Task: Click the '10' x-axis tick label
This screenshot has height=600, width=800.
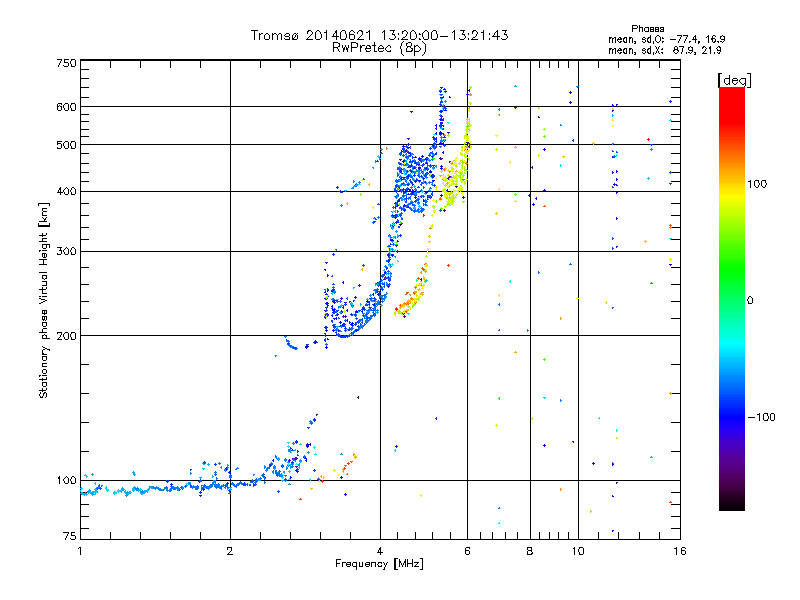Action: coord(578,551)
